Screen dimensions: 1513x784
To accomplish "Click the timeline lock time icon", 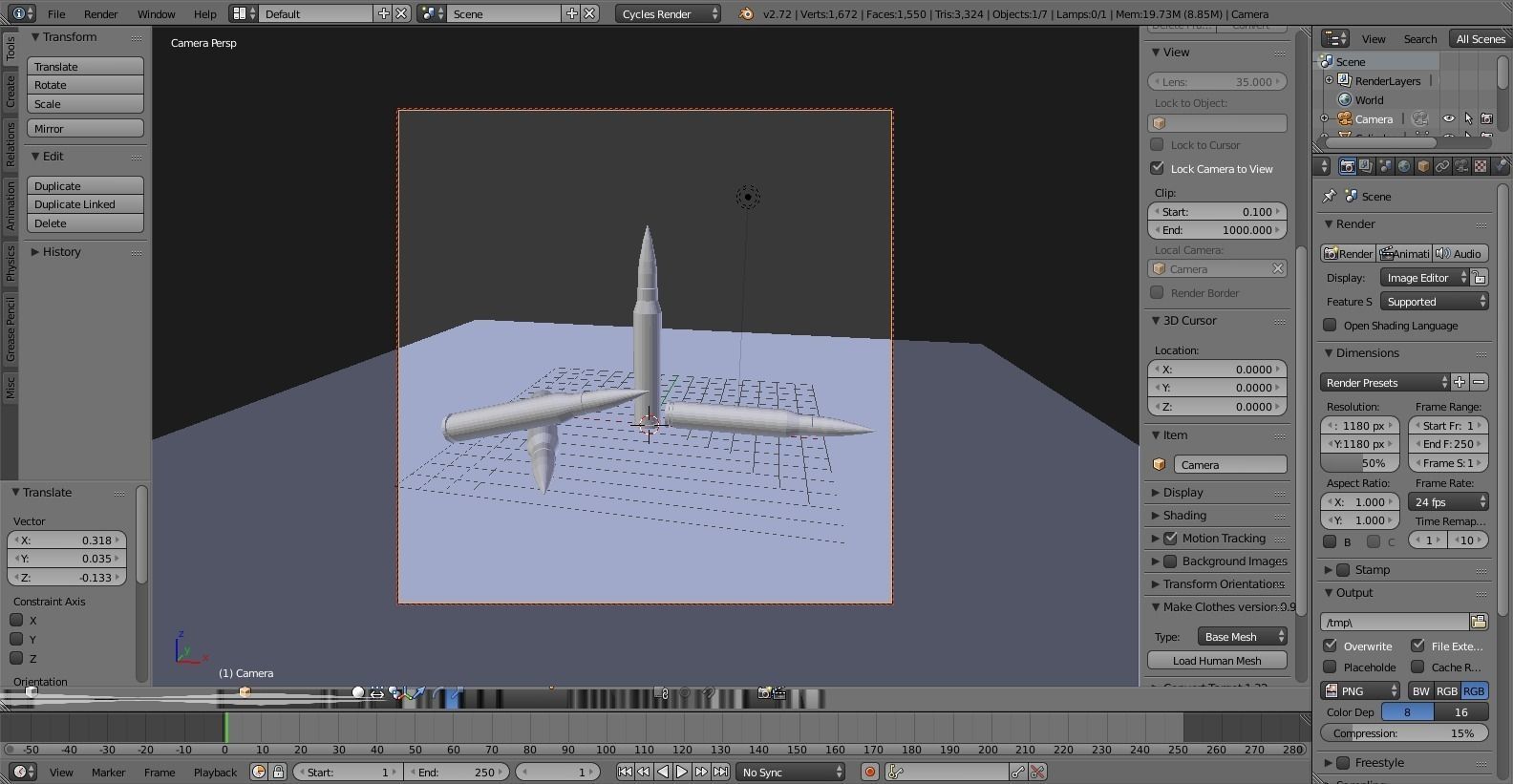I will click(278, 772).
